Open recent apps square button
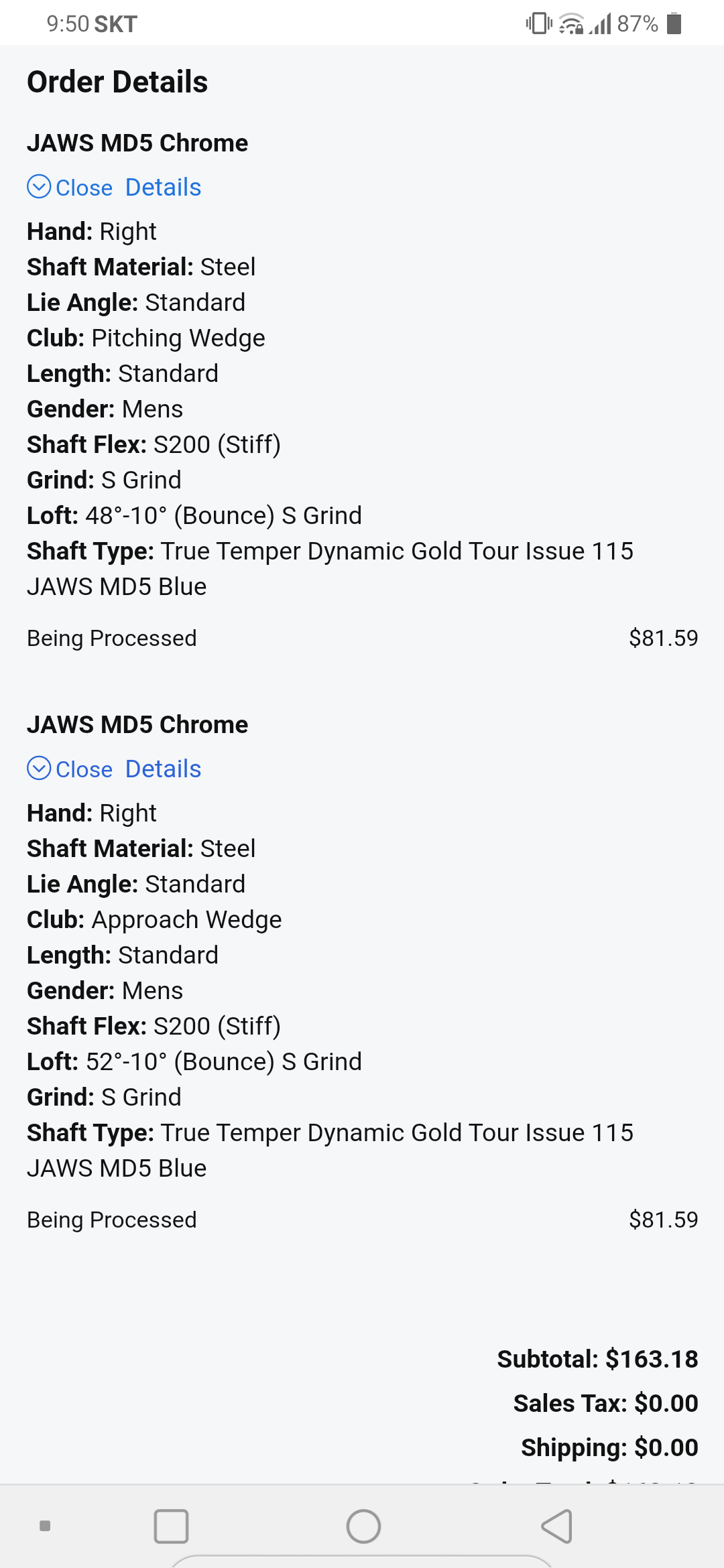Screen dimensions: 724x1568 (171, 1526)
